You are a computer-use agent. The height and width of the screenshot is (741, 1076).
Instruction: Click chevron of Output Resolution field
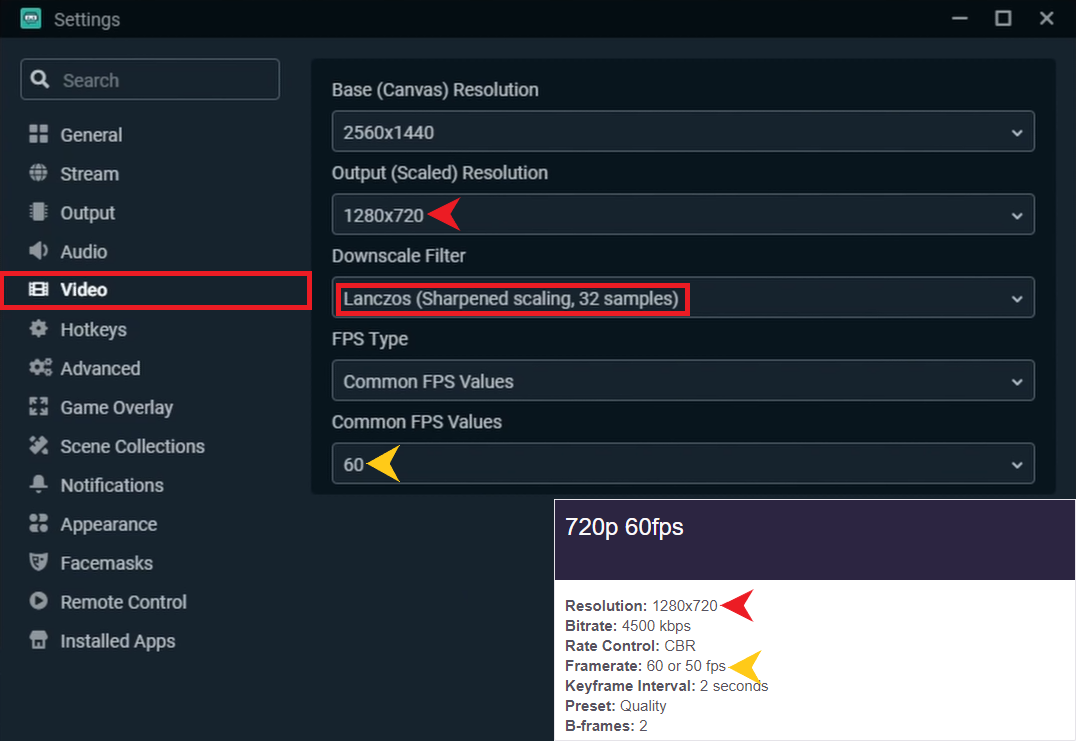[x=1017, y=215]
